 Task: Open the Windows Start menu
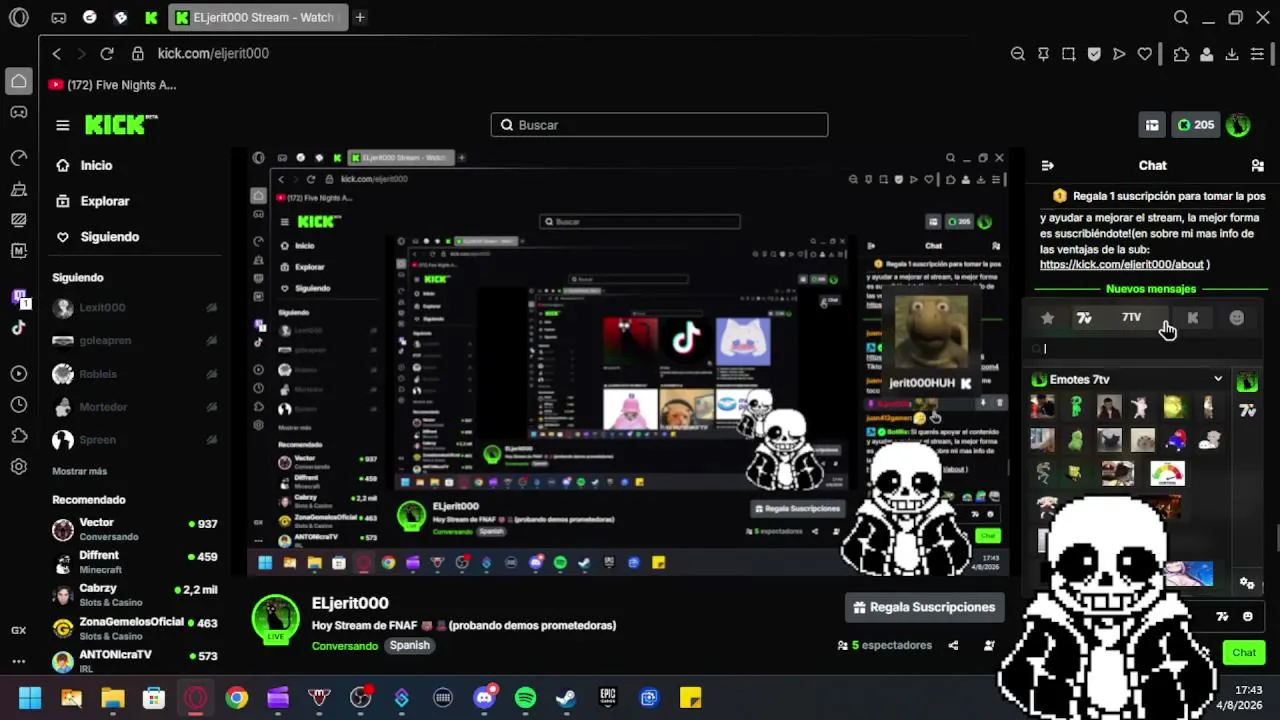[30, 698]
